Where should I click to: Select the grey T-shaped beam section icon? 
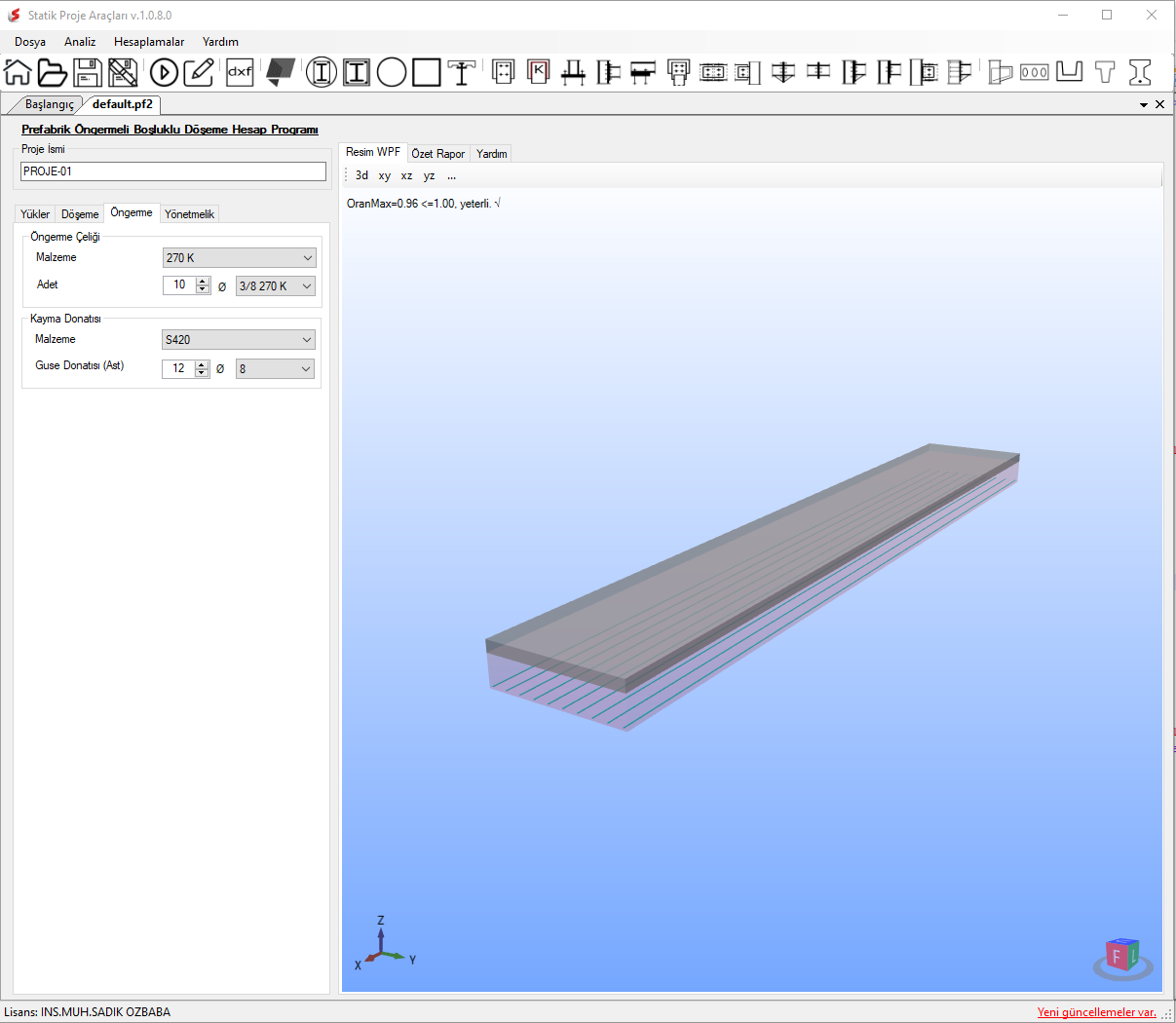click(x=1105, y=72)
